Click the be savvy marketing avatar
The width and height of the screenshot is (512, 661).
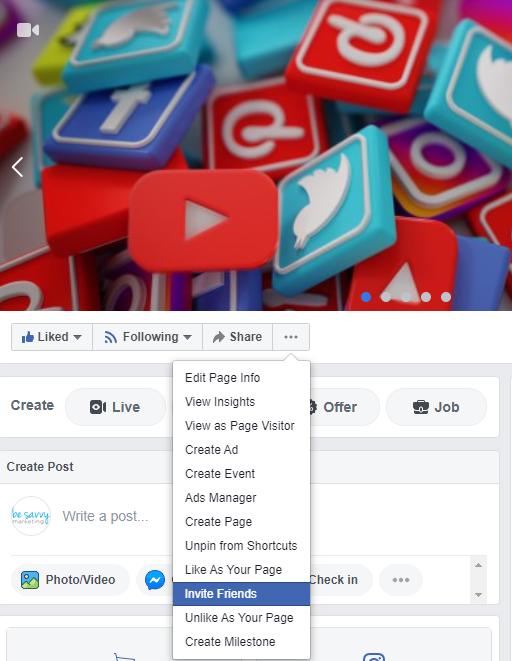point(31,516)
